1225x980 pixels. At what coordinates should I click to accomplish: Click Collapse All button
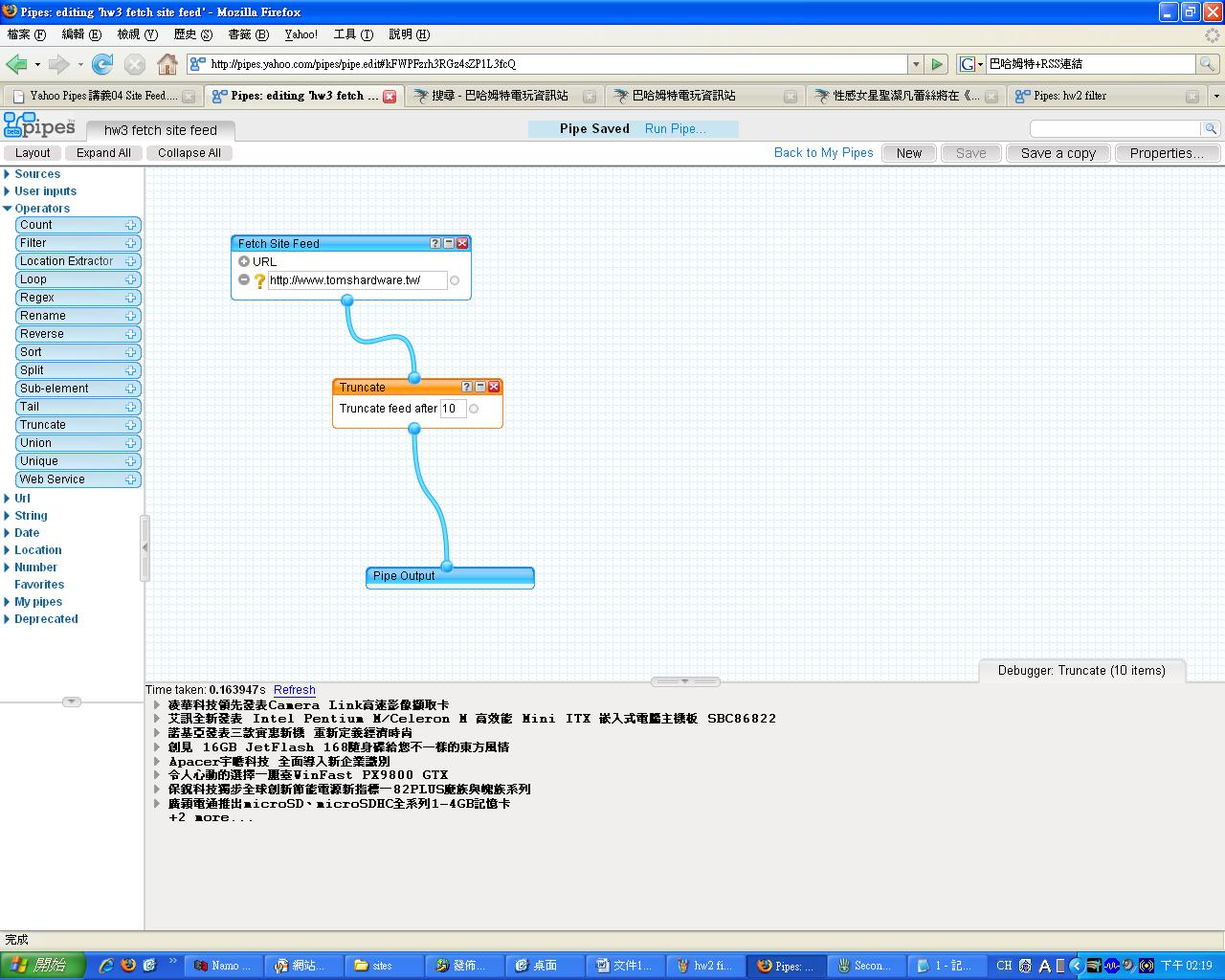[x=189, y=153]
